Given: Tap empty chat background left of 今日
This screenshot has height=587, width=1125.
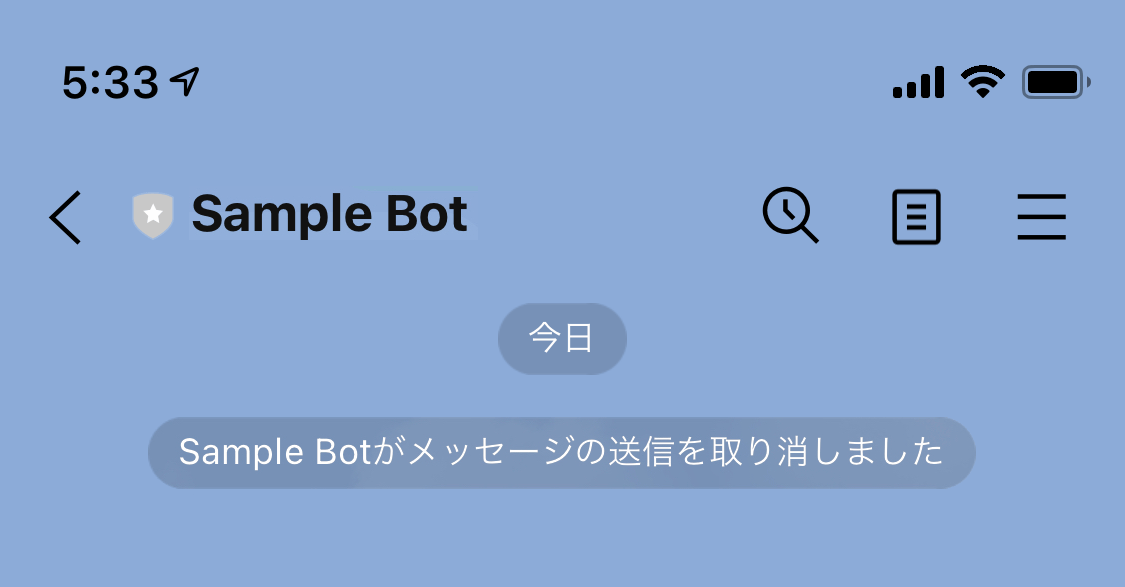Looking at the screenshot, I should pos(250,338).
